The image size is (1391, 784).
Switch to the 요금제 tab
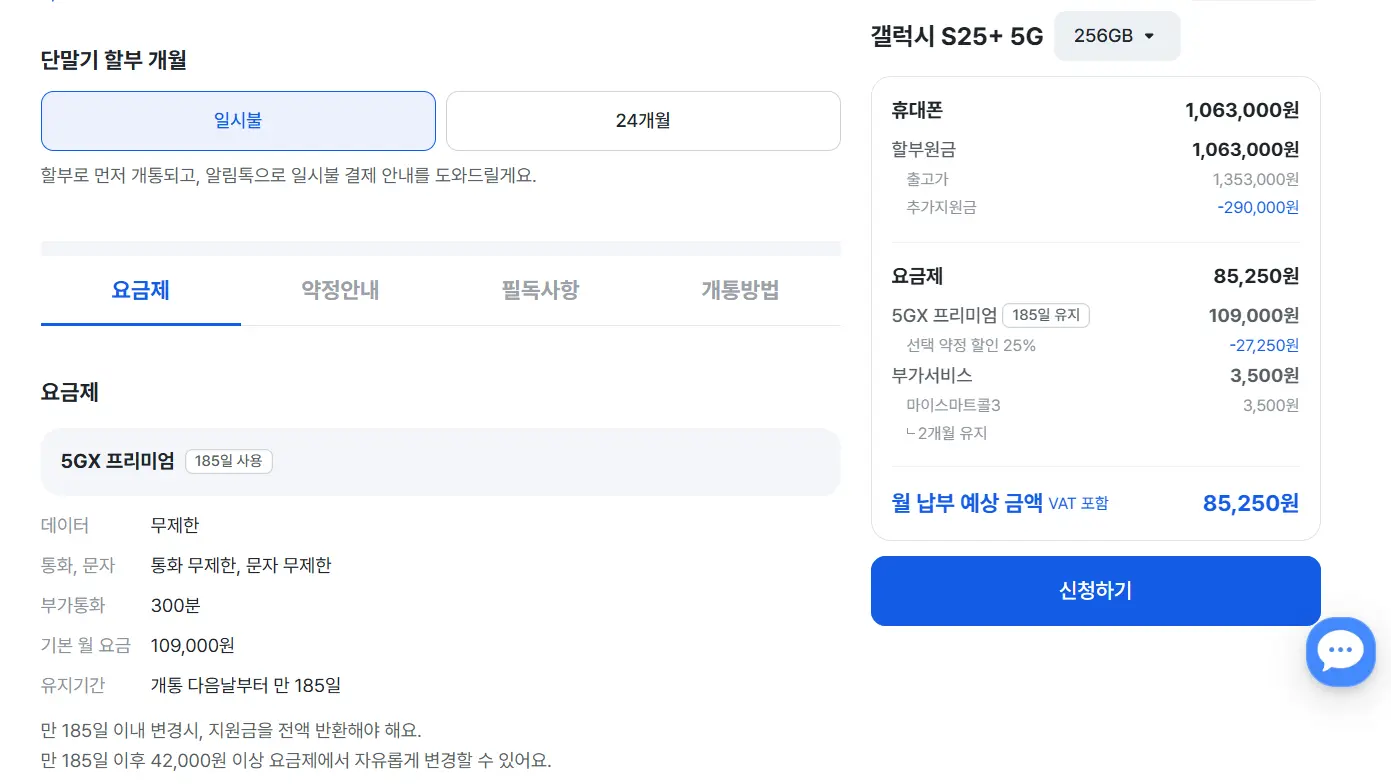coord(141,291)
